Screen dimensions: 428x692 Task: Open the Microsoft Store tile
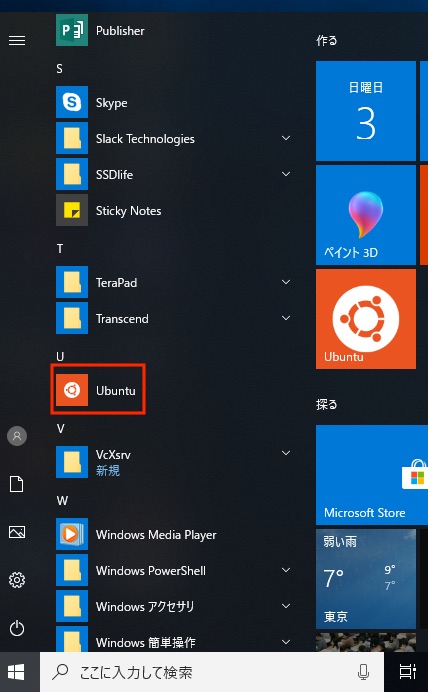point(372,475)
